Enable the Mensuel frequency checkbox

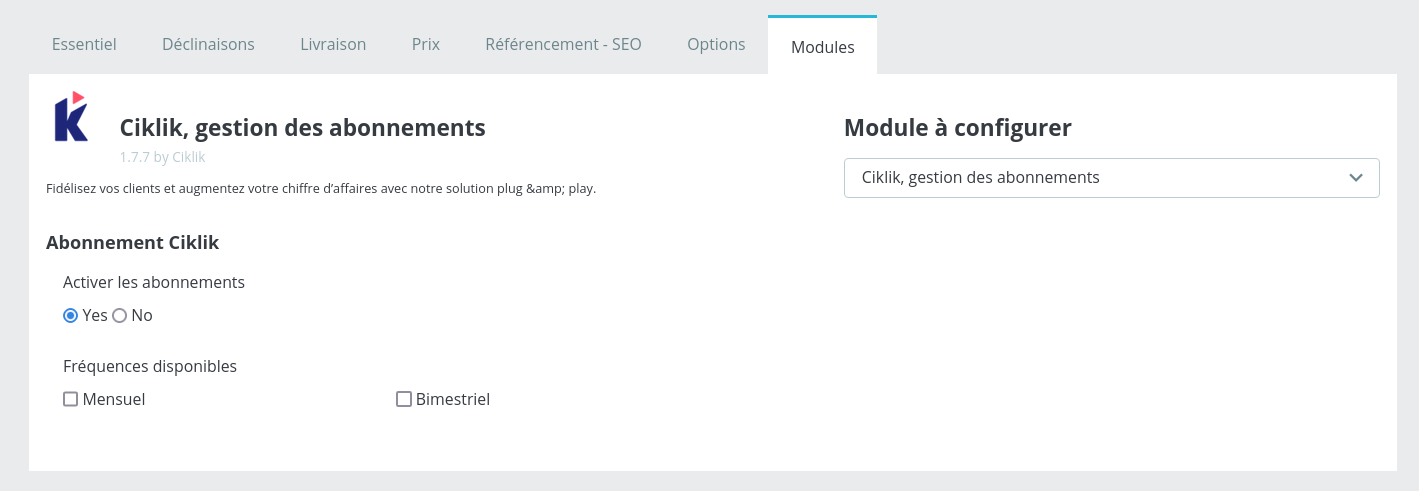[70, 399]
